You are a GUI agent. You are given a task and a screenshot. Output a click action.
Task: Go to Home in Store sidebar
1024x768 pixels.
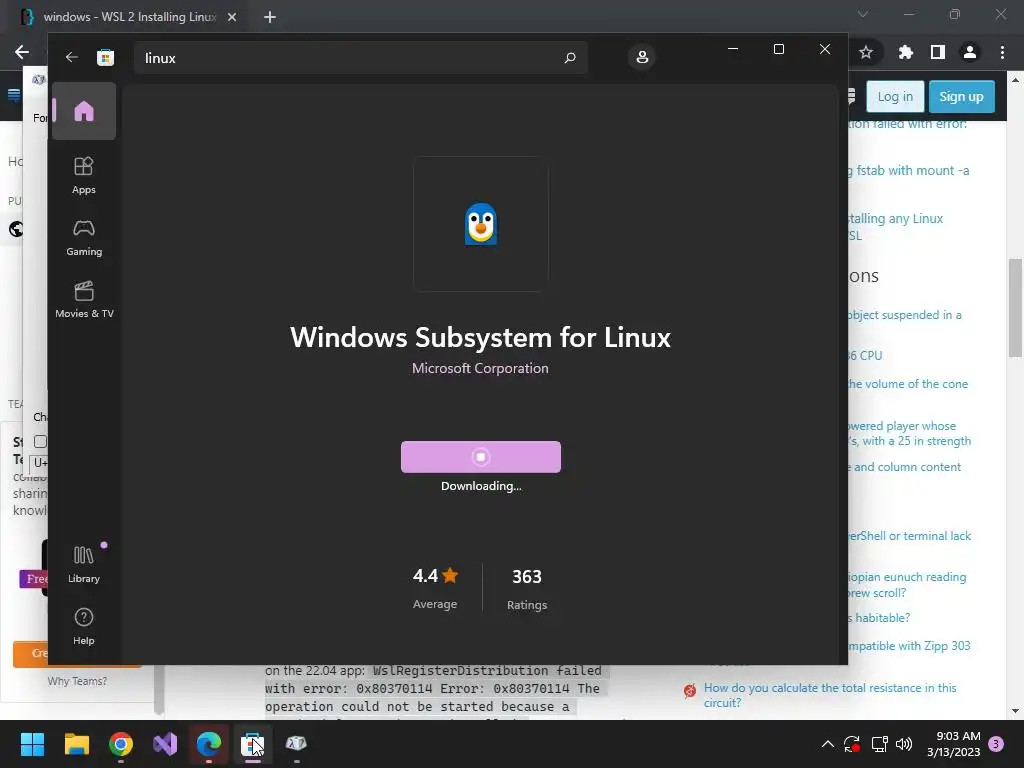click(84, 111)
